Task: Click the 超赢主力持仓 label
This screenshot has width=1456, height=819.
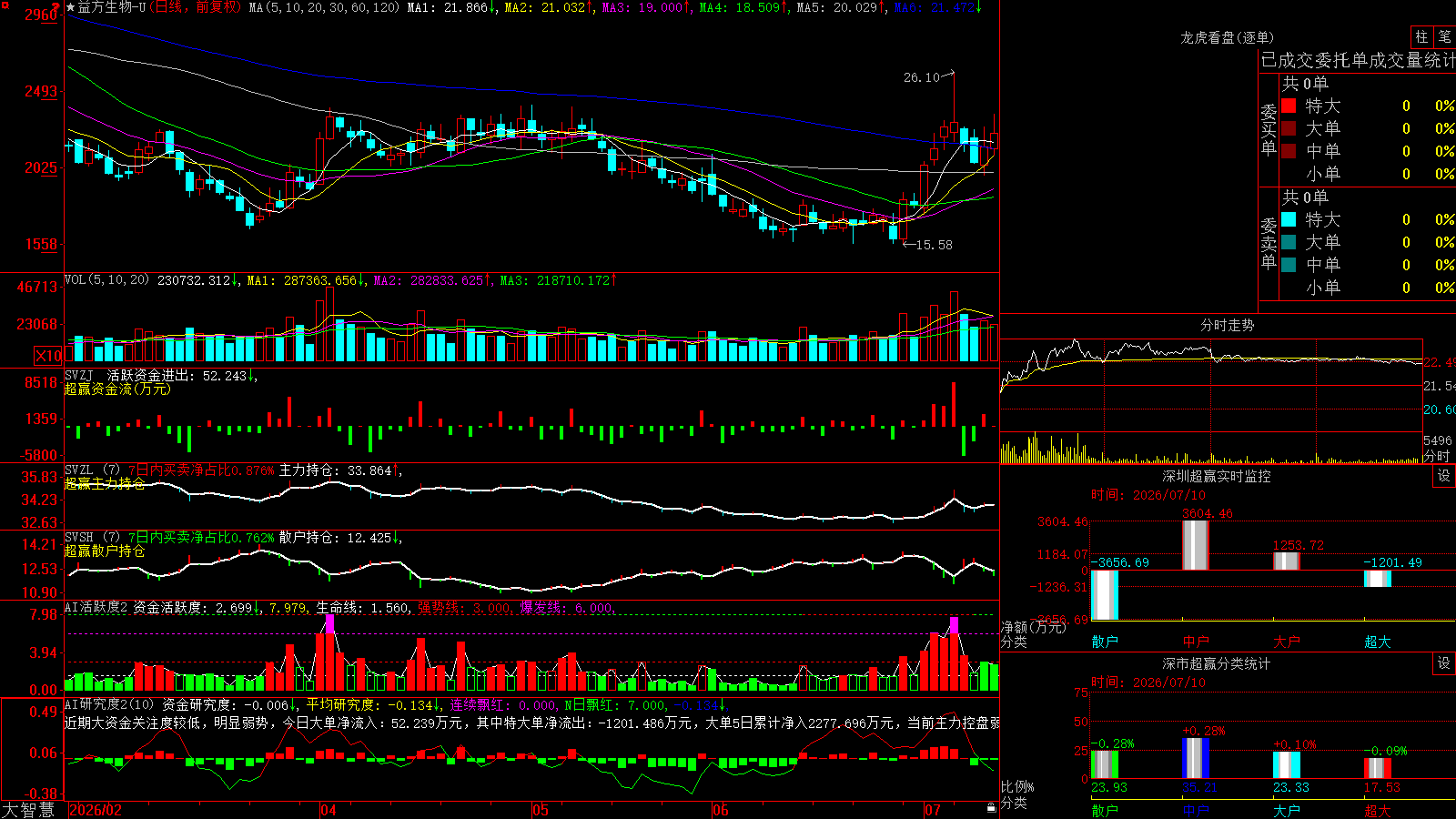Action: pyautogui.click(x=105, y=483)
